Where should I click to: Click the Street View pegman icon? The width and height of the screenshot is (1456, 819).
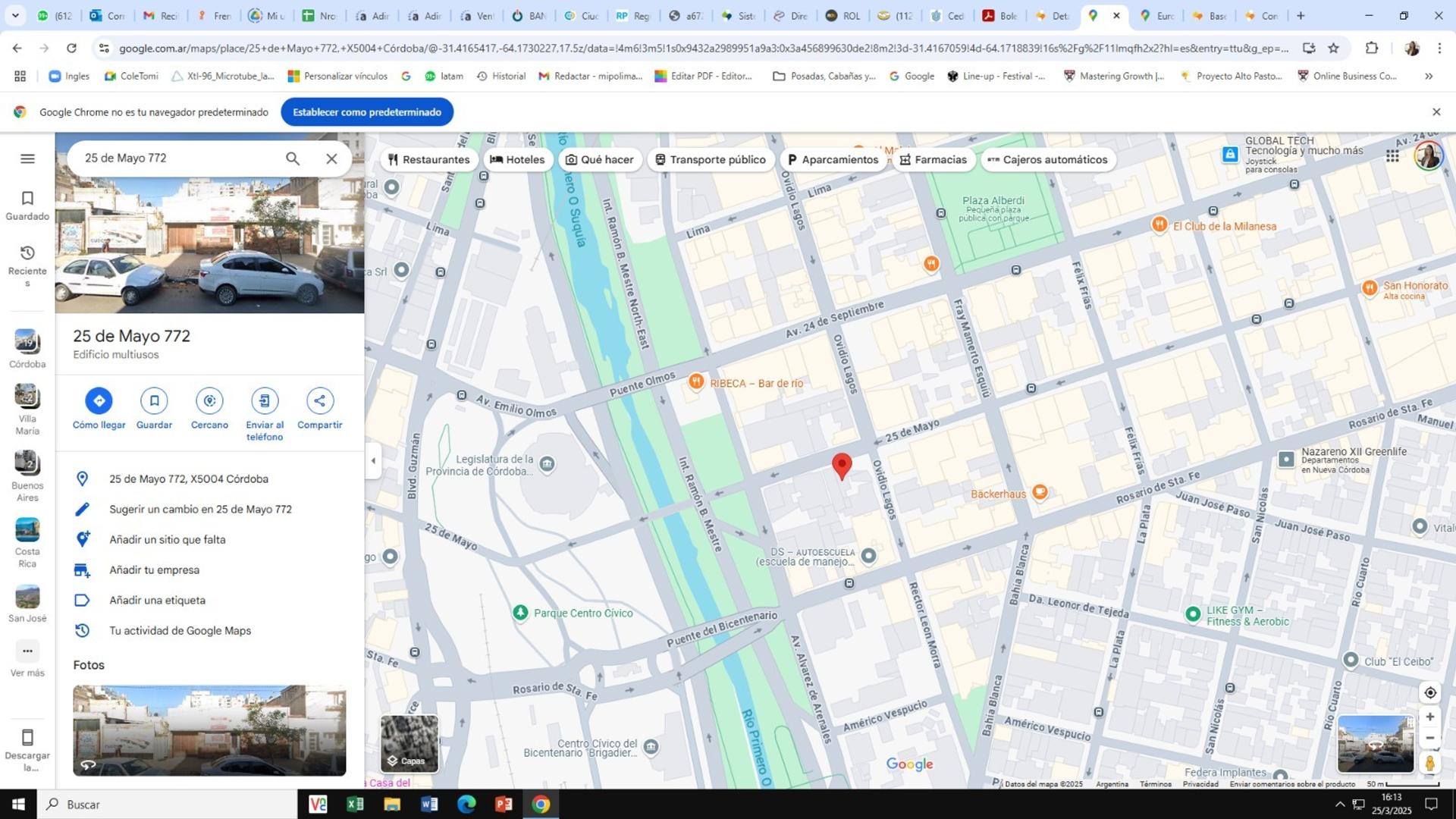click(1430, 763)
